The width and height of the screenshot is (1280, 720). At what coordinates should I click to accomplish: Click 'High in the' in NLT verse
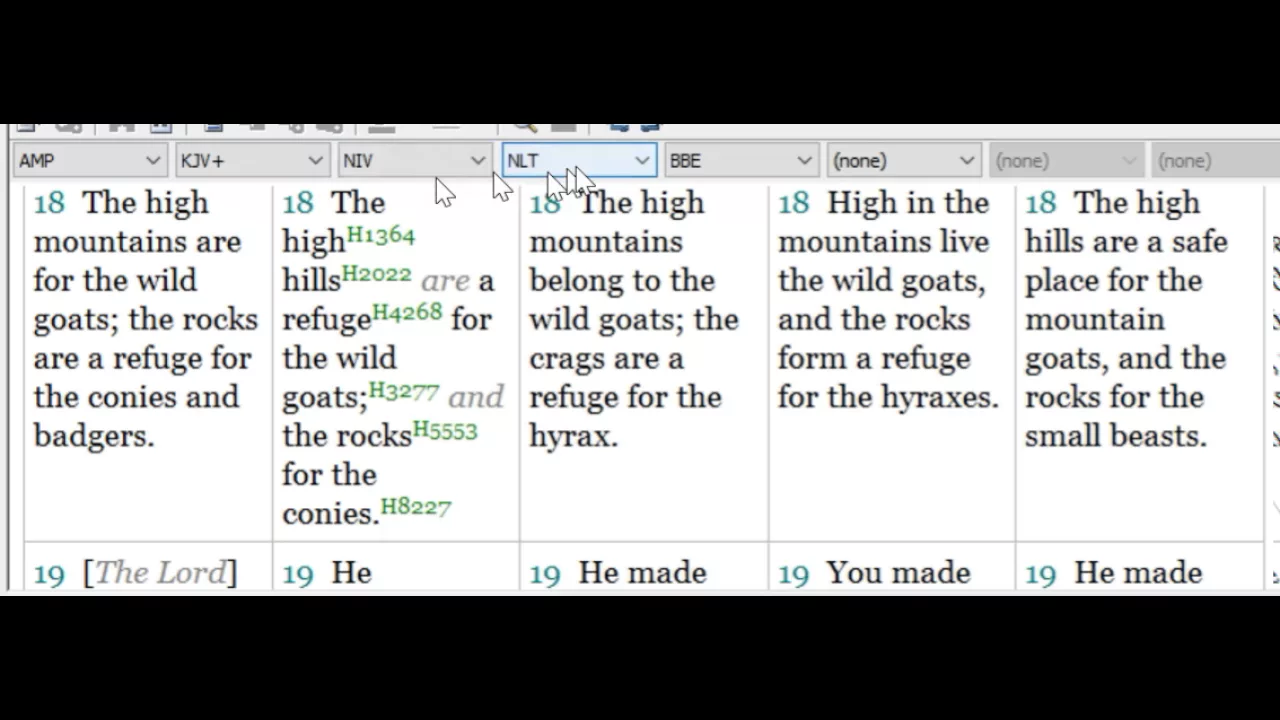coord(908,203)
